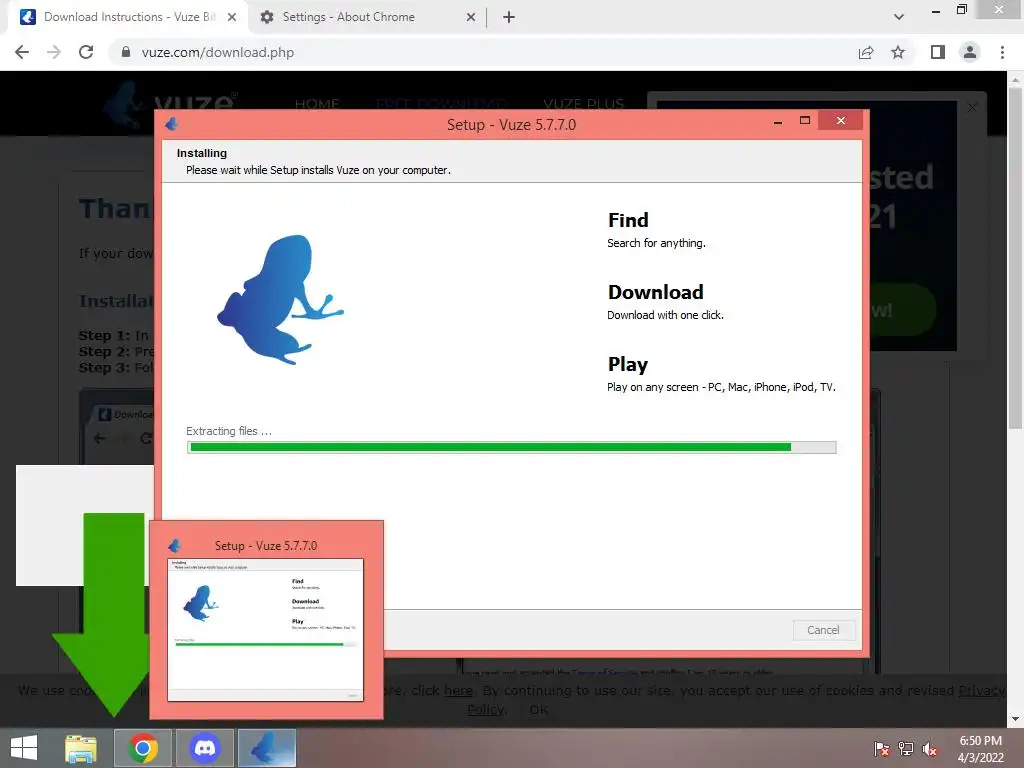Click the scrollbar up arrow

click(x=1015, y=80)
